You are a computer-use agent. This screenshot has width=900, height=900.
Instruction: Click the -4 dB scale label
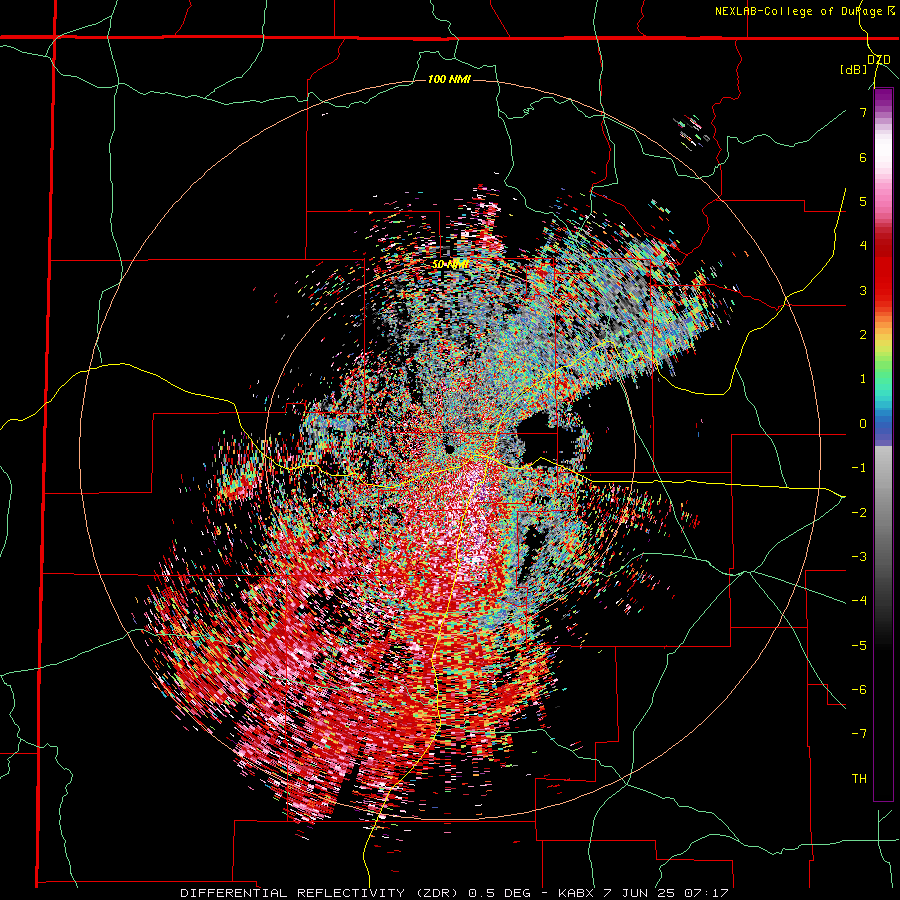coord(859,600)
